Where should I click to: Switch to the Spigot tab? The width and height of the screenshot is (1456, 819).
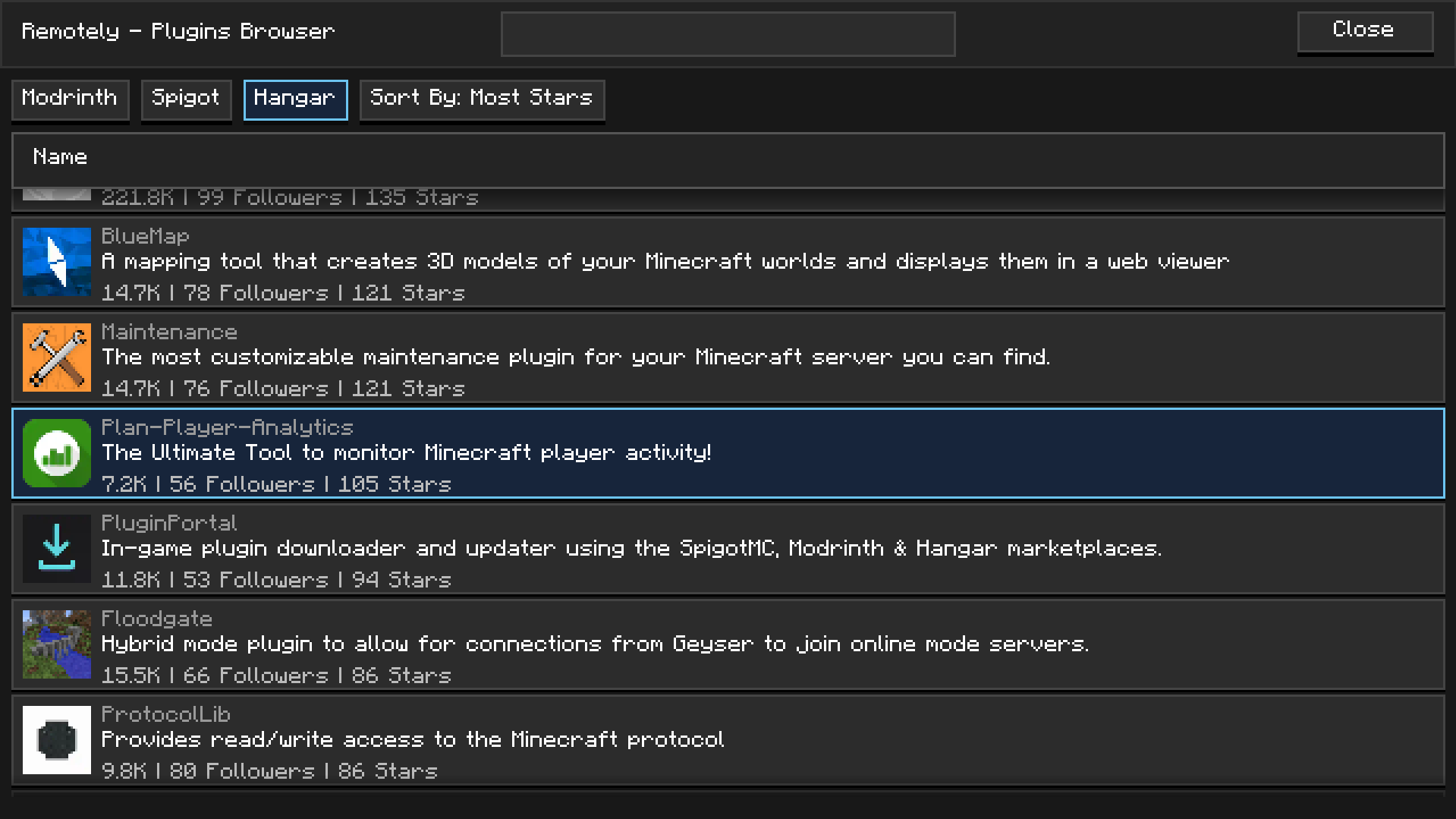[x=186, y=99]
